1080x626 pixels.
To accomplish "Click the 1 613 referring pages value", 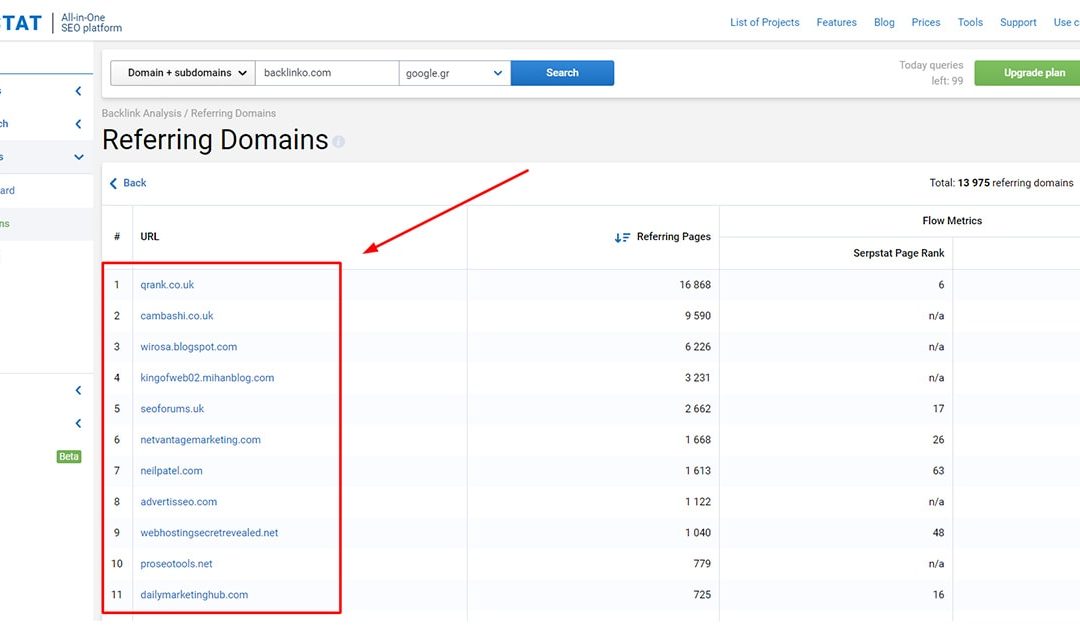I will (x=698, y=471).
